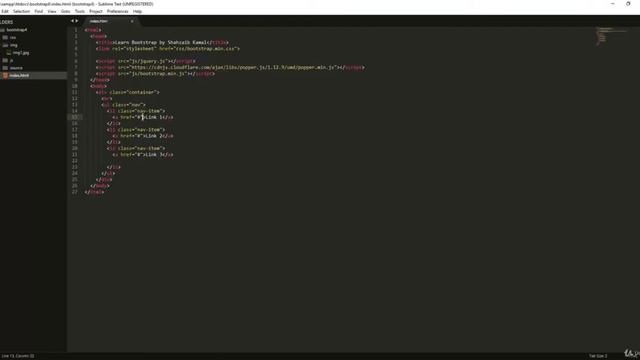This screenshot has height=360, width=640.
Task: Open the Project menu
Action: click(96, 11)
